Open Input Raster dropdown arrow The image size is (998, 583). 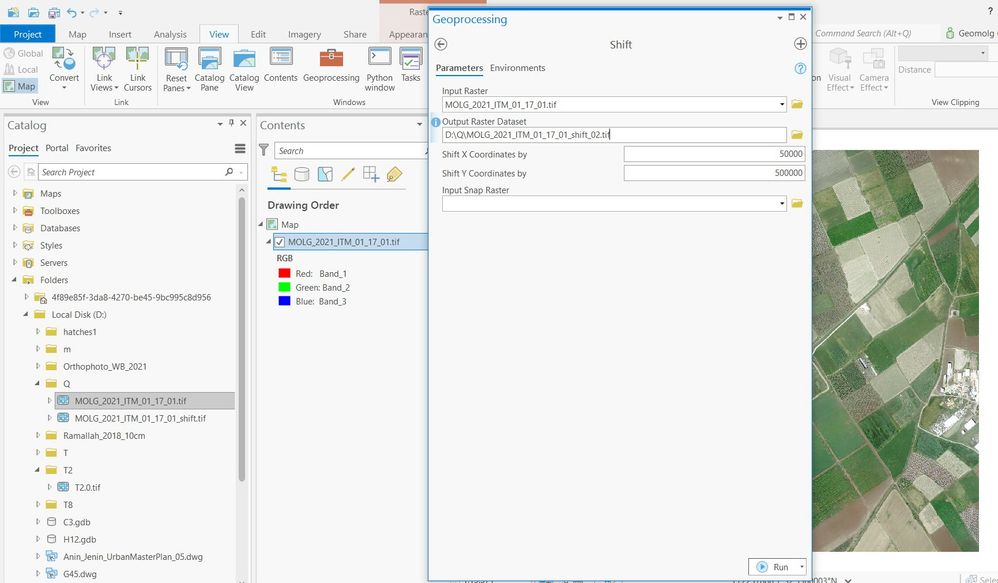782,104
